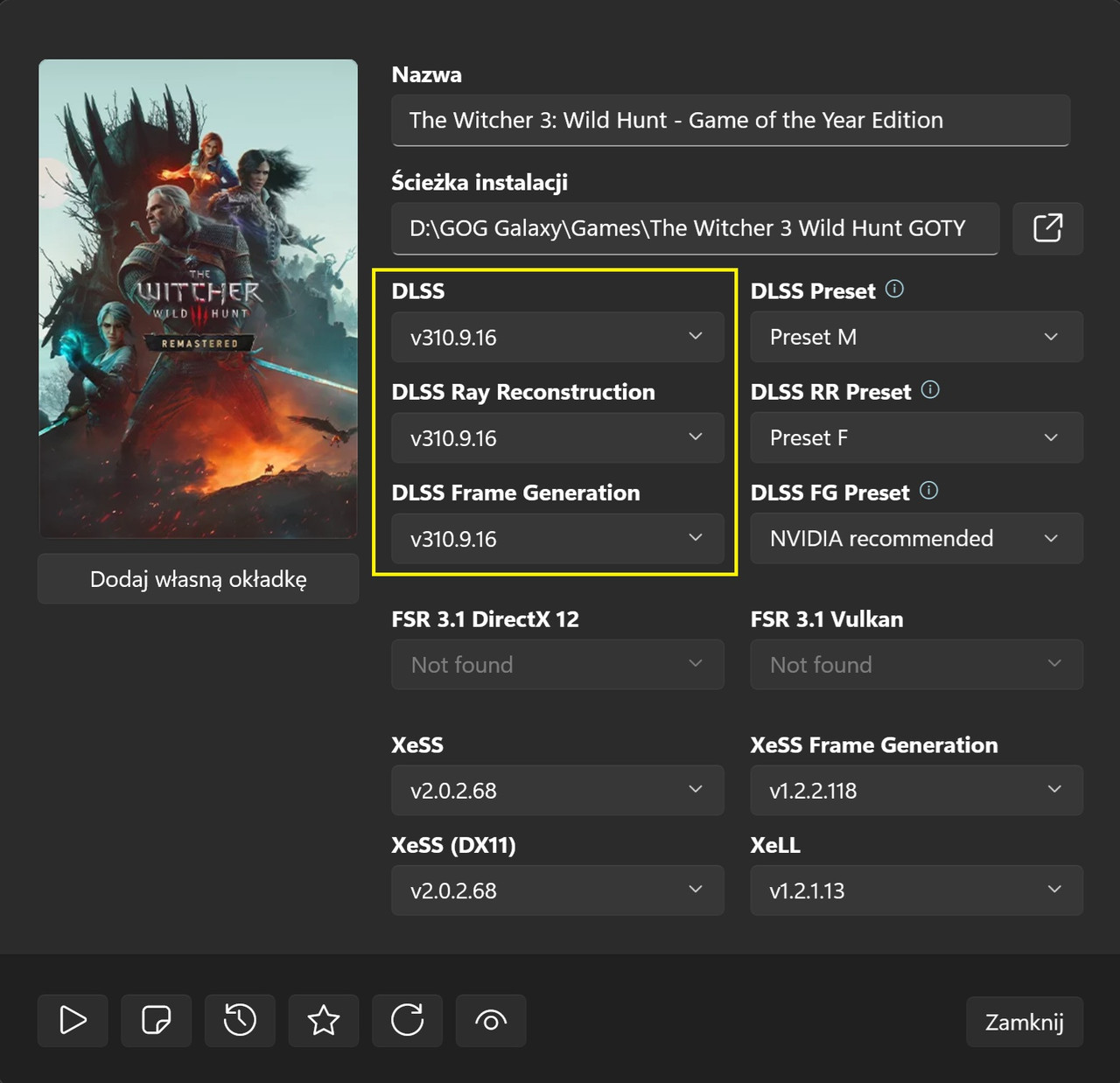Open the history clock icon
The height and width of the screenshot is (1083, 1120).
coord(240,1020)
